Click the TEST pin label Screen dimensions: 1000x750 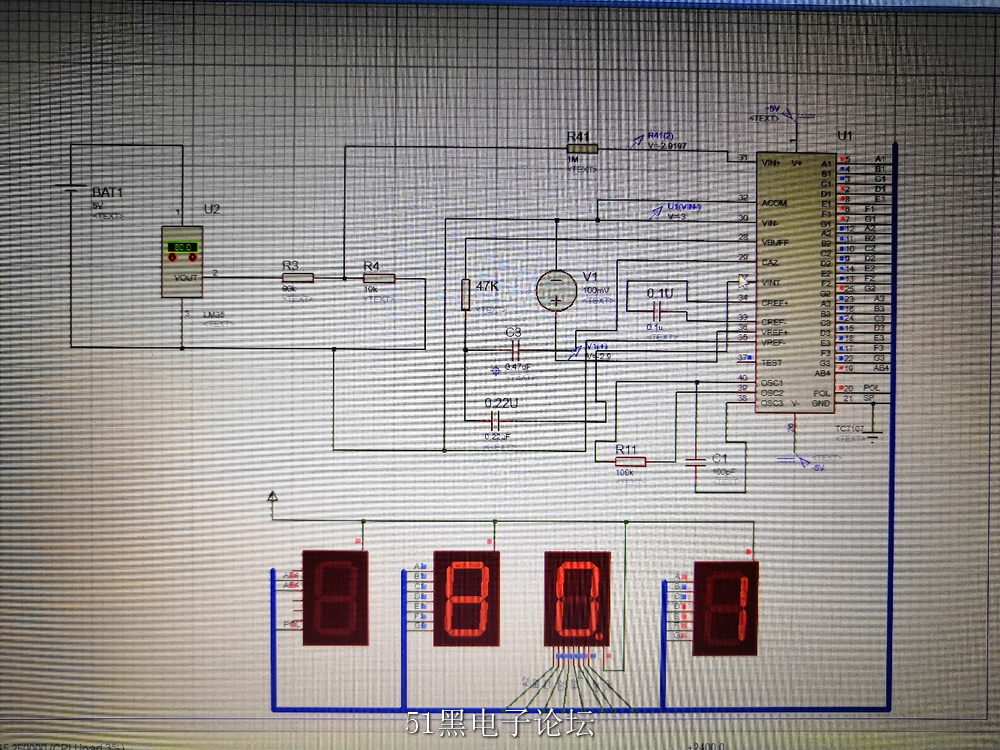coord(771,362)
